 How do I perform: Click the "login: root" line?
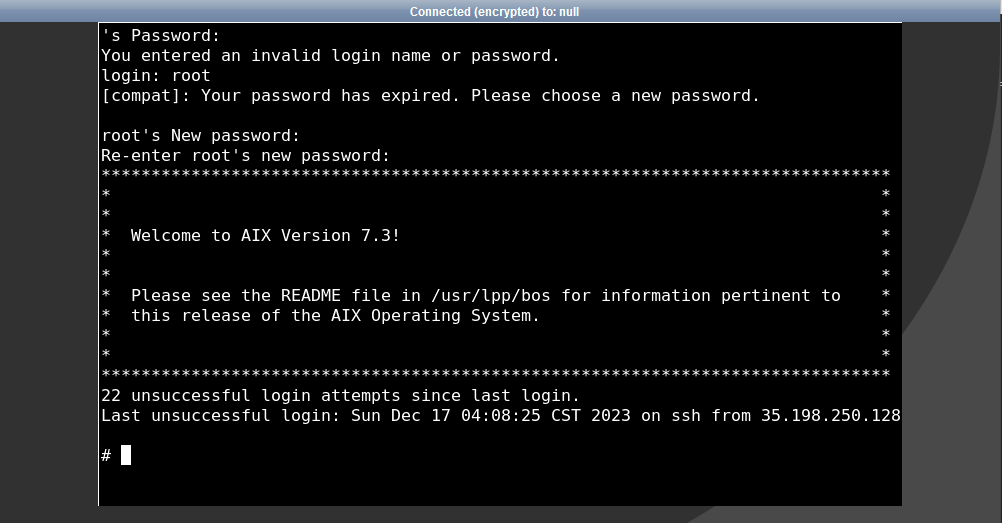click(x=156, y=75)
